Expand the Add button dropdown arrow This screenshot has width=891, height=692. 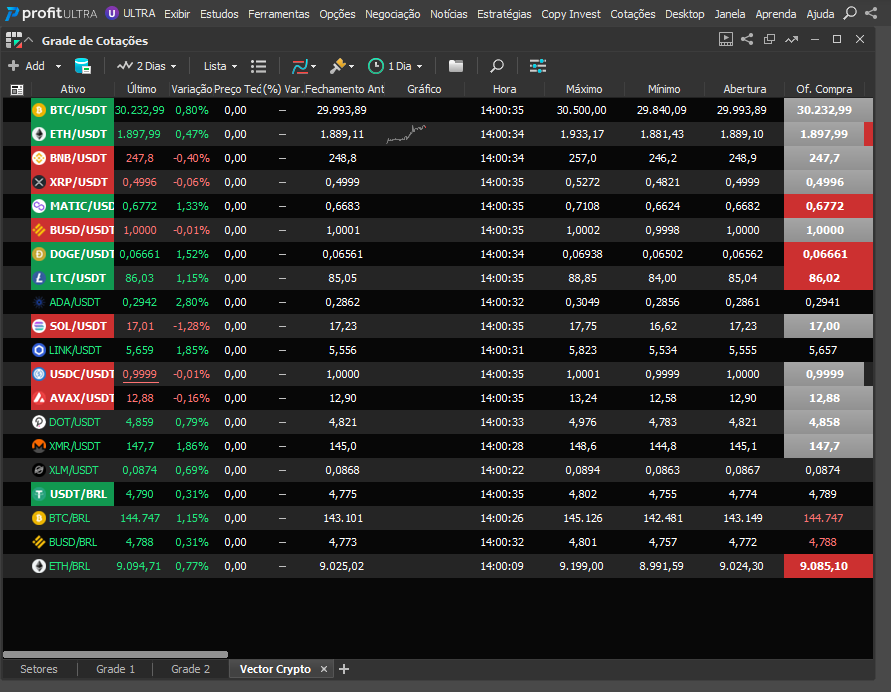pyautogui.click(x=58, y=66)
